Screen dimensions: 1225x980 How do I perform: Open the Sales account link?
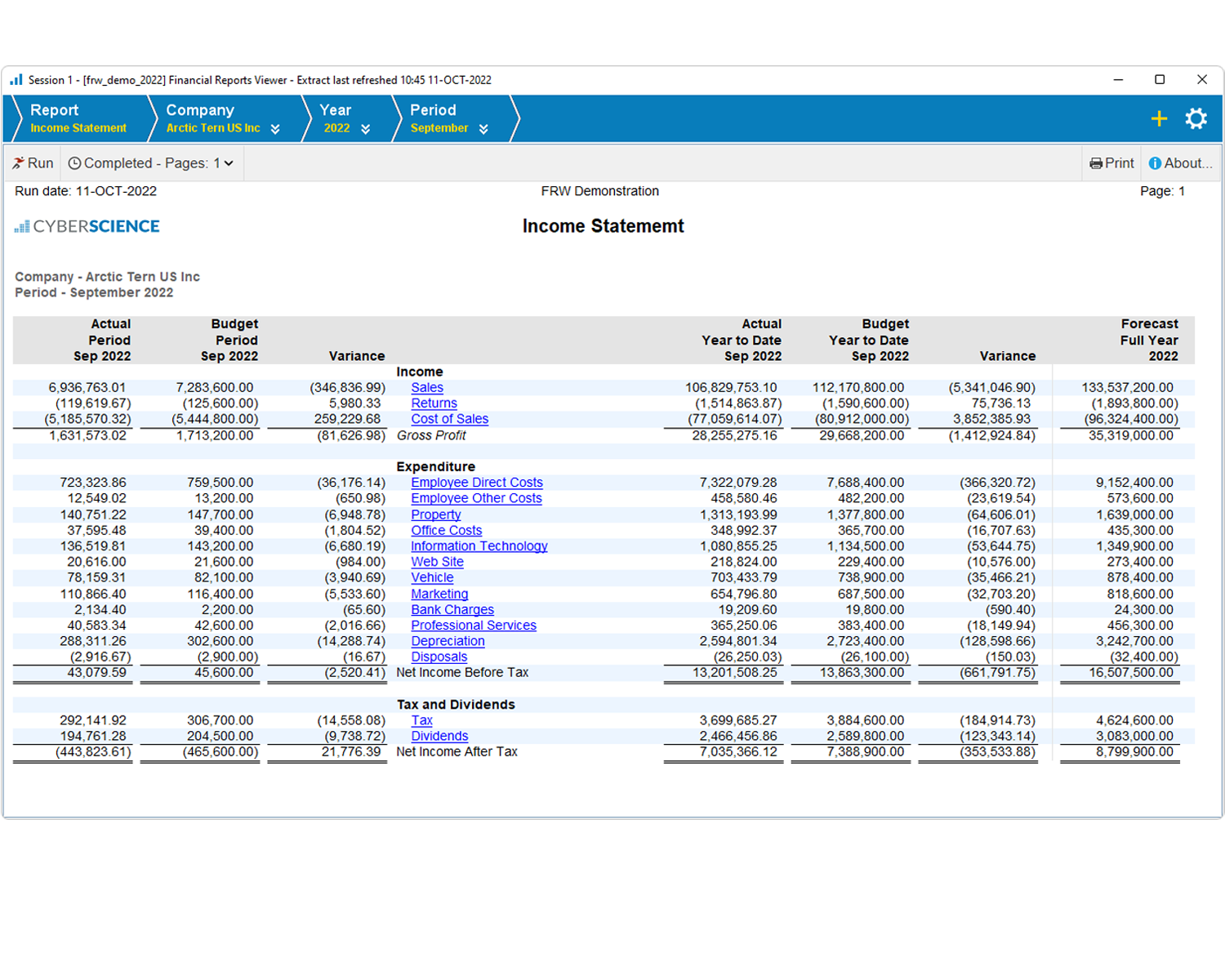pos(426,387)
